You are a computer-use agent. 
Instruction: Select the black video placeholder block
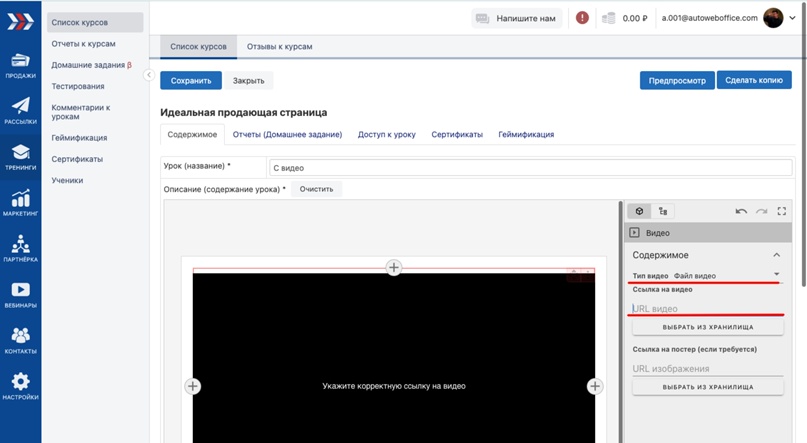pos(394,358)
